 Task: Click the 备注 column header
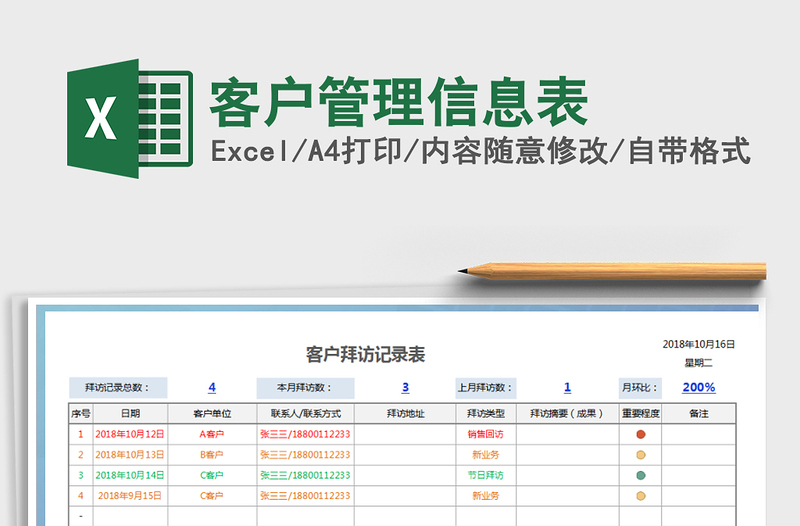698,413
